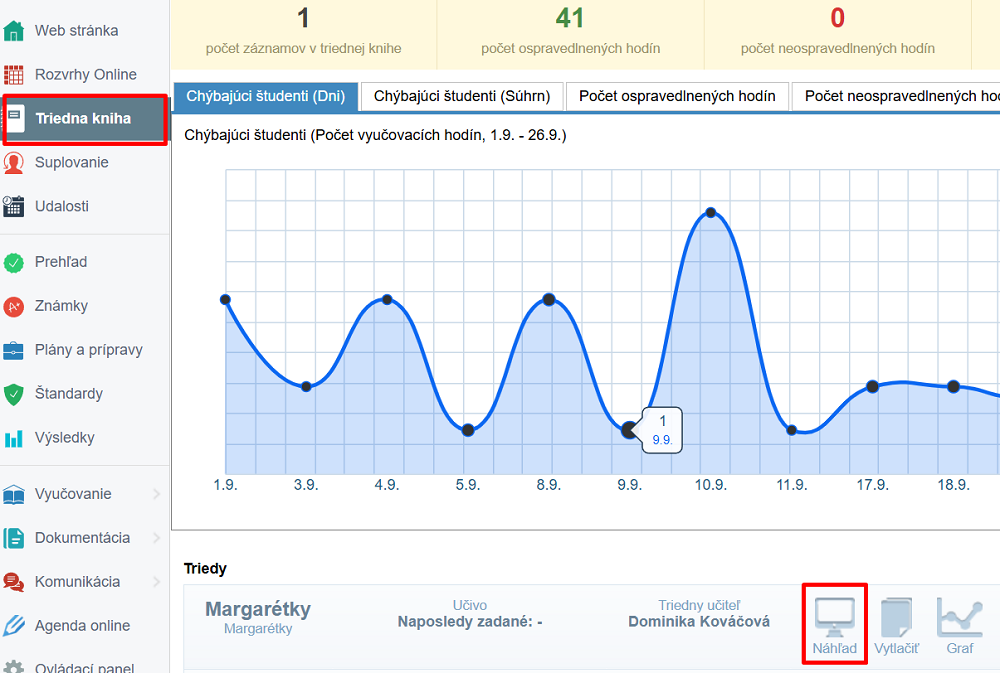The image size is (1000, 673).
Task: Click the Web stránka house icon
Action: pos(14,30)
